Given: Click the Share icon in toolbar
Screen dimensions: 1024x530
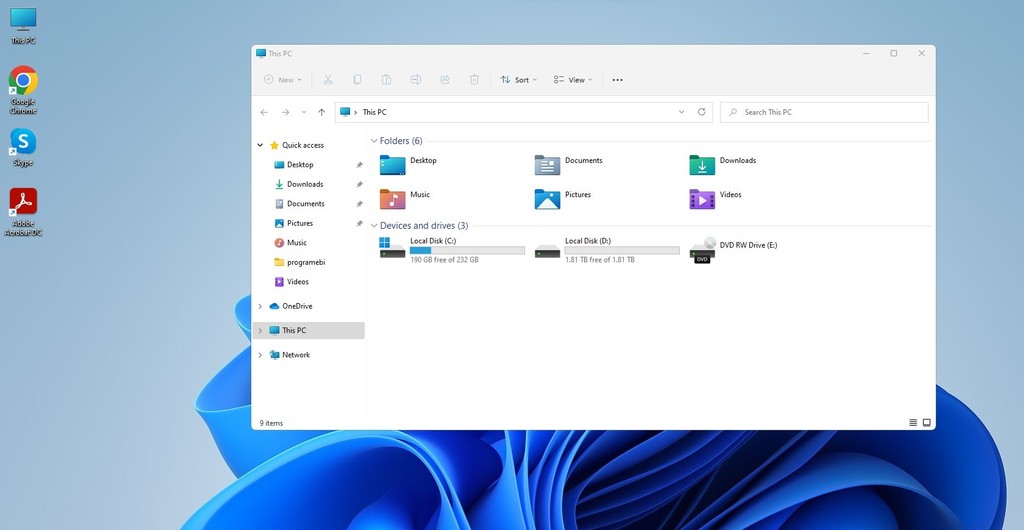Looking at the screenshot, I should point(445,80).
